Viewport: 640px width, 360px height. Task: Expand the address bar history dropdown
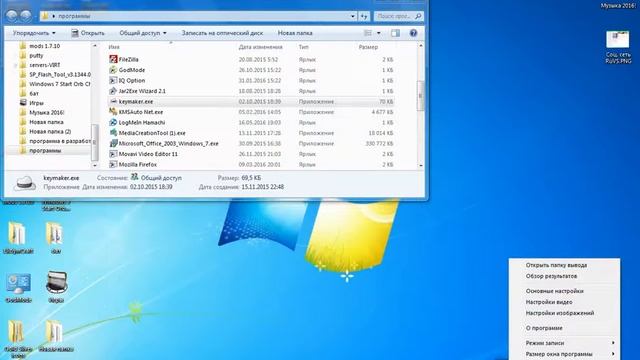(353, 16)
